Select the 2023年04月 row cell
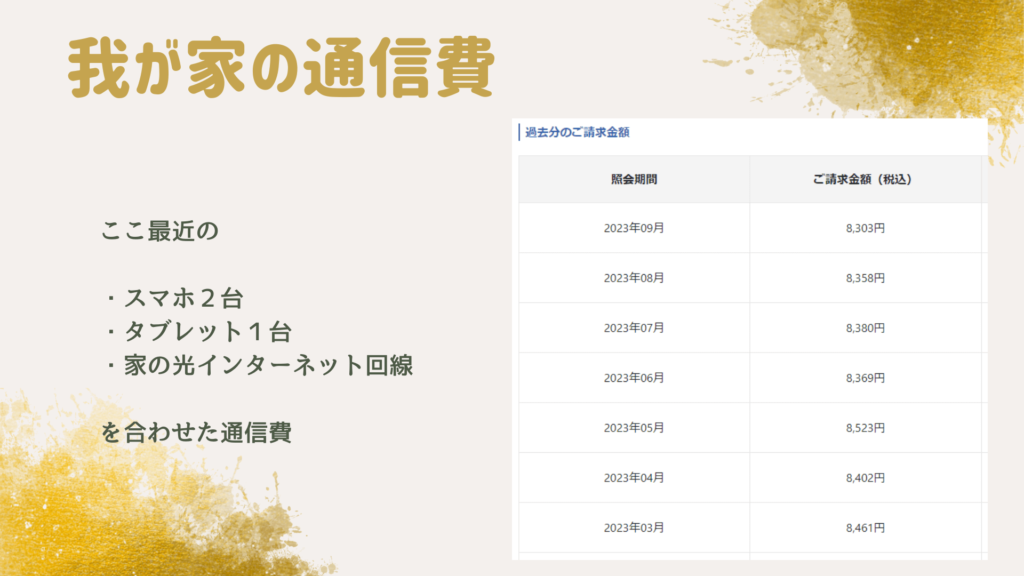 tap(634, 477)
